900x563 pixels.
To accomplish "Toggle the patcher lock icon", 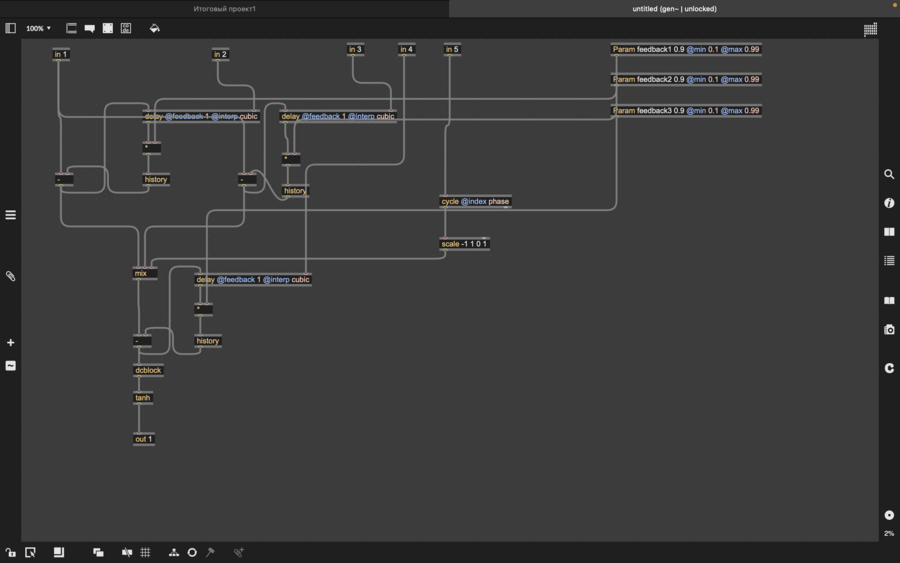I will (x=10, y=552).
